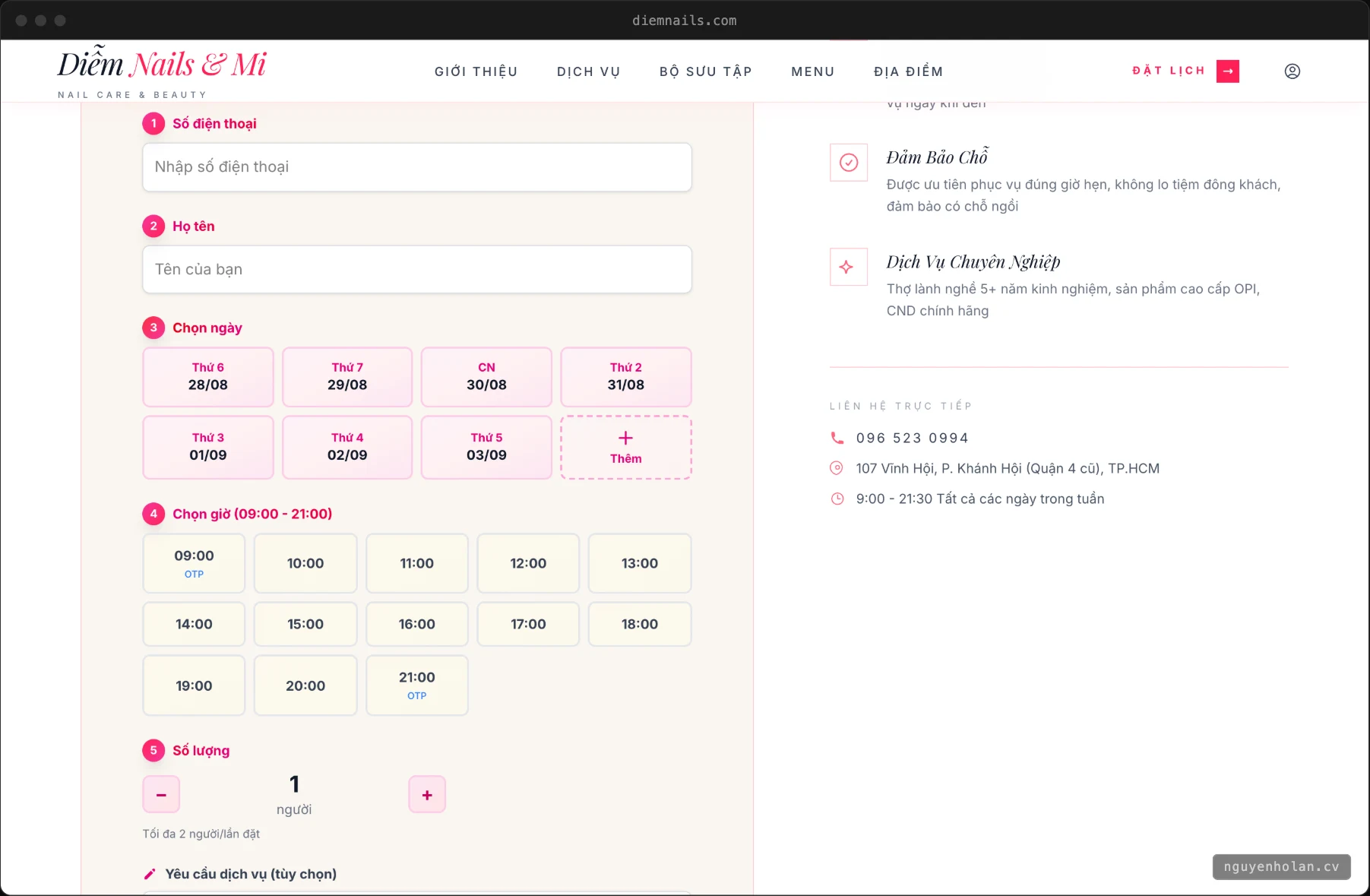Select date CN 30/08
The image size is (1370, 896).
486,377
